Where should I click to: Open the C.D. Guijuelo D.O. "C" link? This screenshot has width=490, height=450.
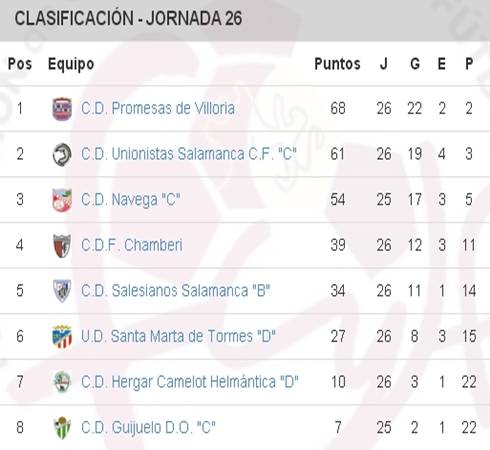pyautogui.click(x=148, y=428)
